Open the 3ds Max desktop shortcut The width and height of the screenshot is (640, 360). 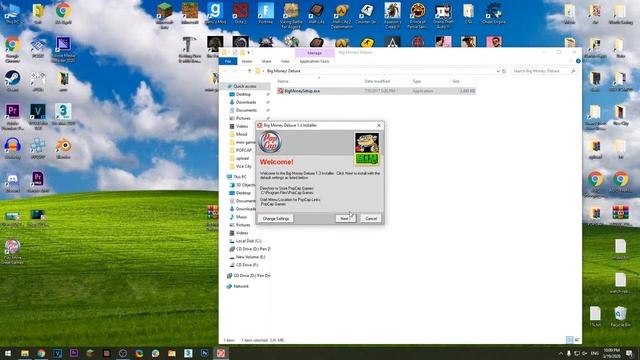click(63, 115)
